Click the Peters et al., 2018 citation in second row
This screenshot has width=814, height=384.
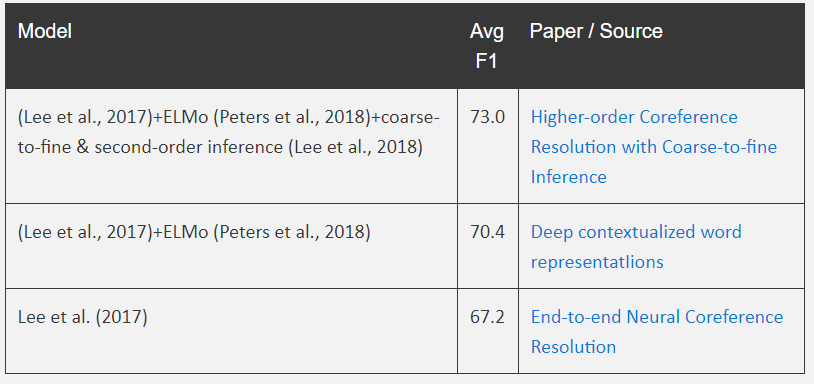pos(292,232)
